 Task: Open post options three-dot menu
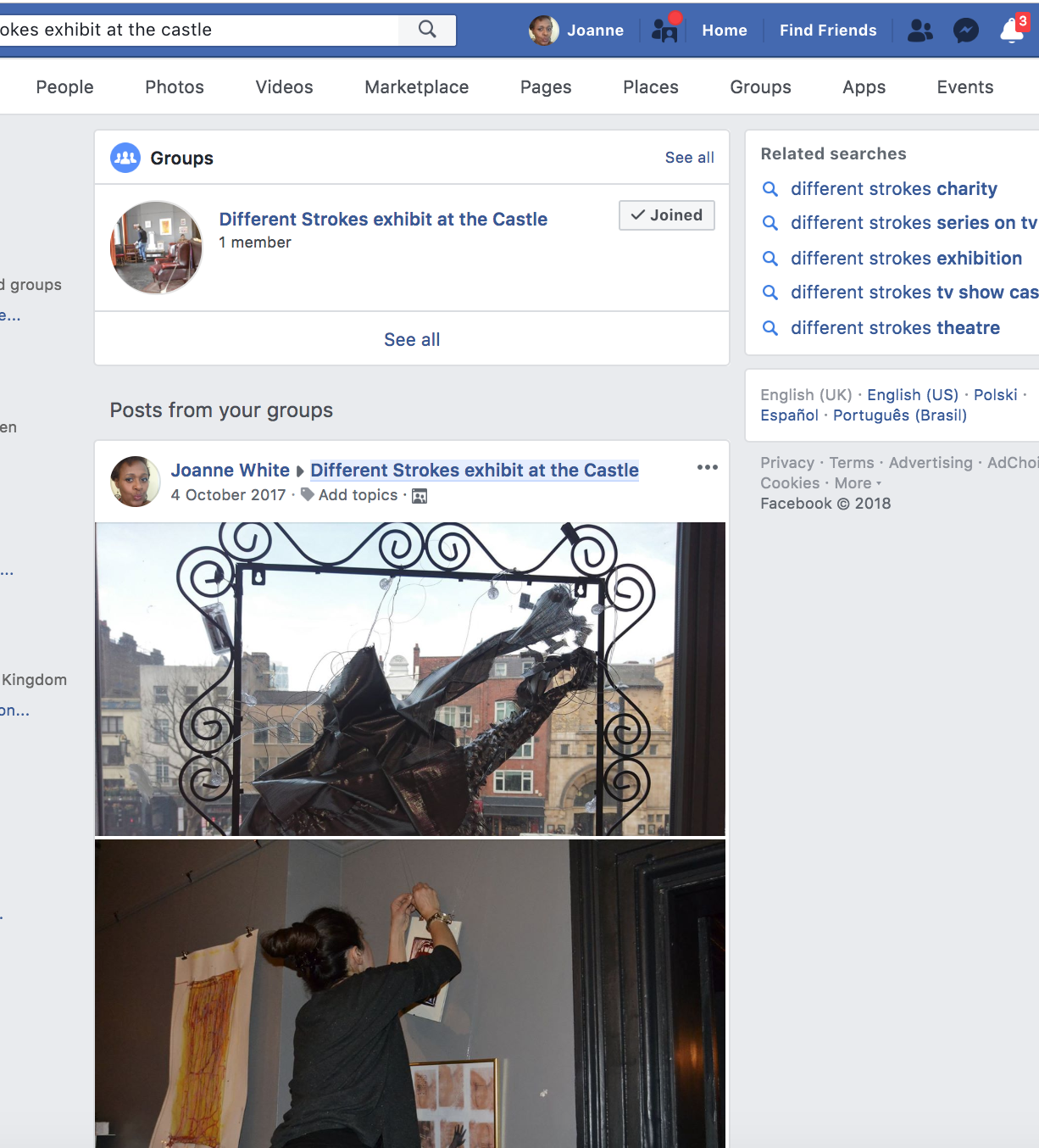(x=707, y=467)
